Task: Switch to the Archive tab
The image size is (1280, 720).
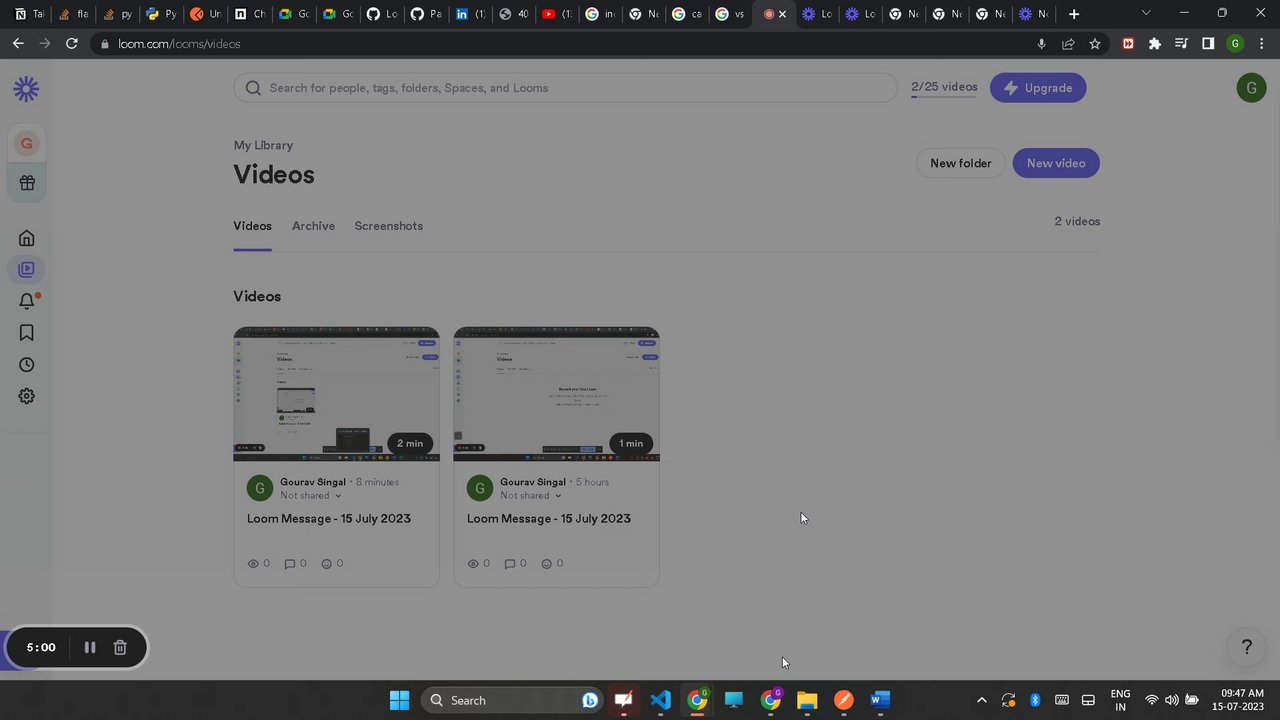Action: (x=313, y=226)
